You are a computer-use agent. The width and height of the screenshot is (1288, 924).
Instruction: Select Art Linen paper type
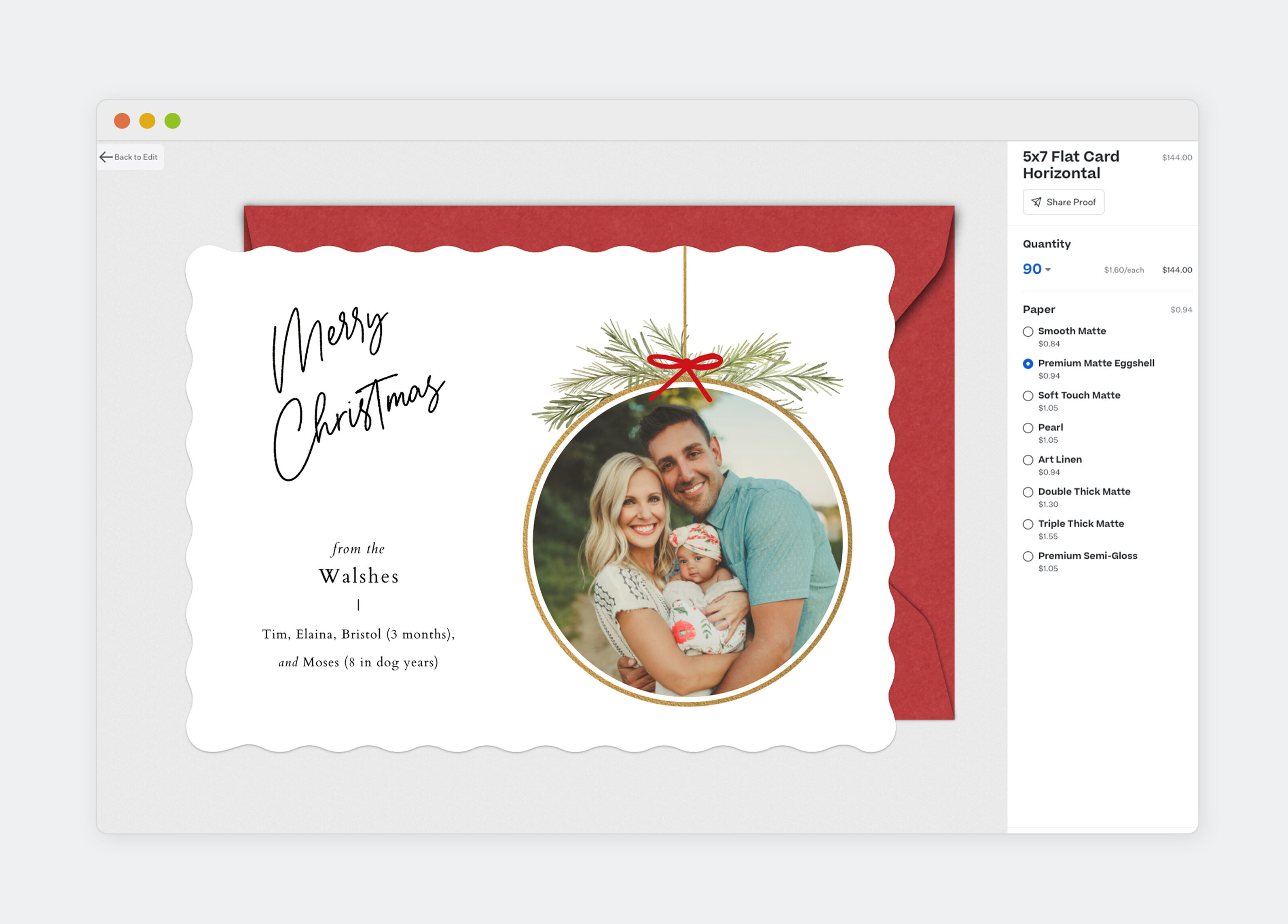point(1028,460)
